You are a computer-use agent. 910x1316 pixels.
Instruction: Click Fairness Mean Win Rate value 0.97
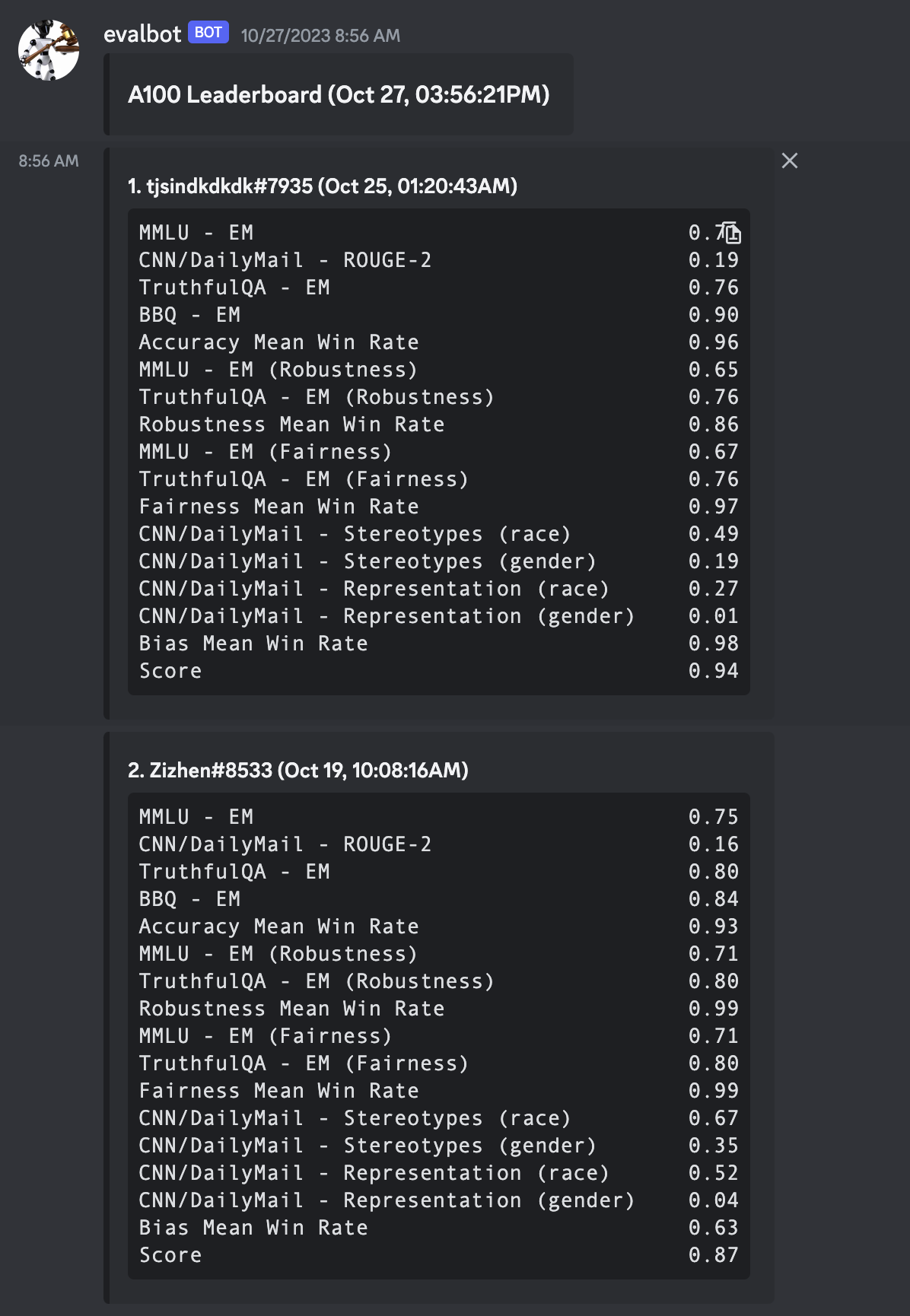pos(713,507)
